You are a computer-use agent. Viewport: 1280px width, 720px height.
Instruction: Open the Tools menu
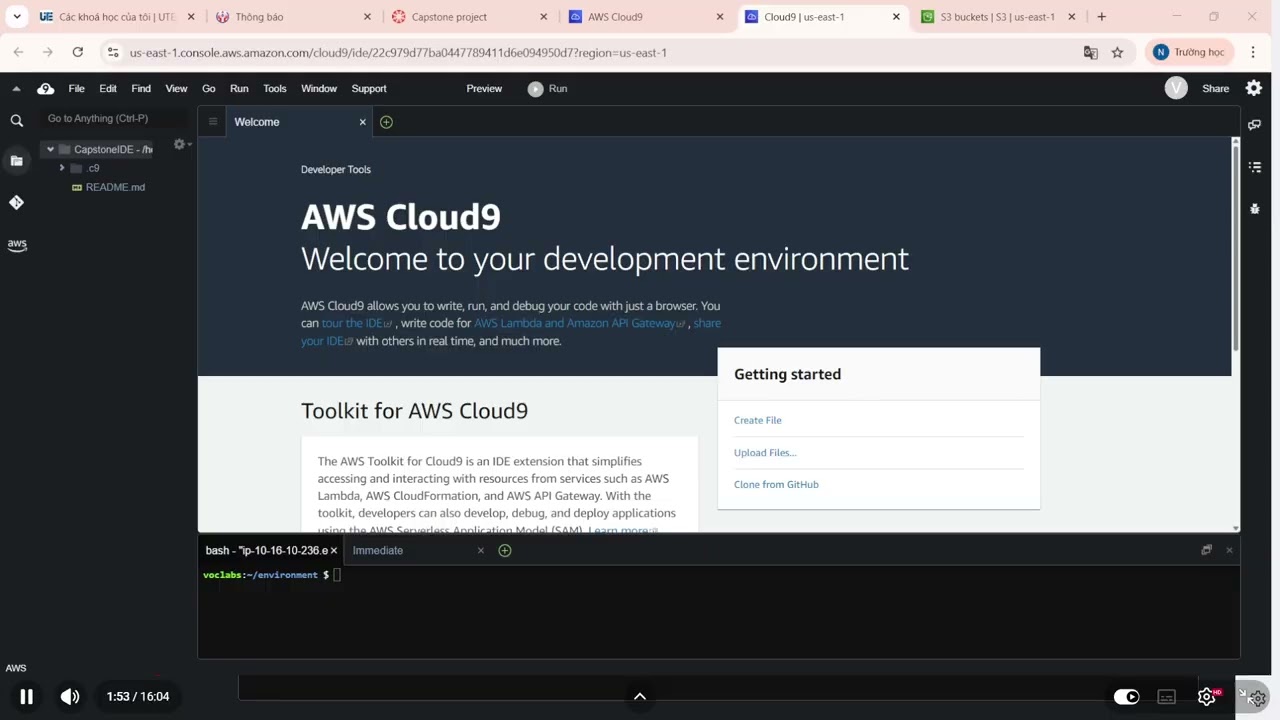click(275, 89)
